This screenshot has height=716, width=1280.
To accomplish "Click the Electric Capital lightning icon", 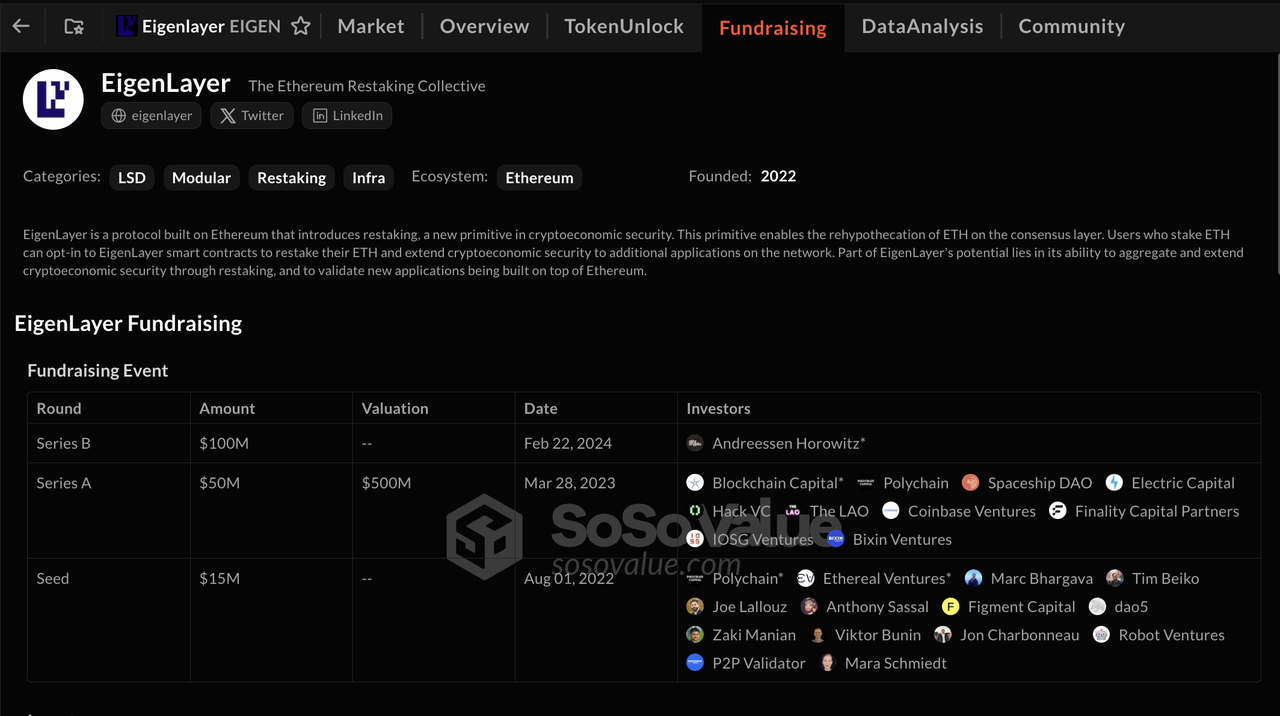I will (x=1114, y=483).
